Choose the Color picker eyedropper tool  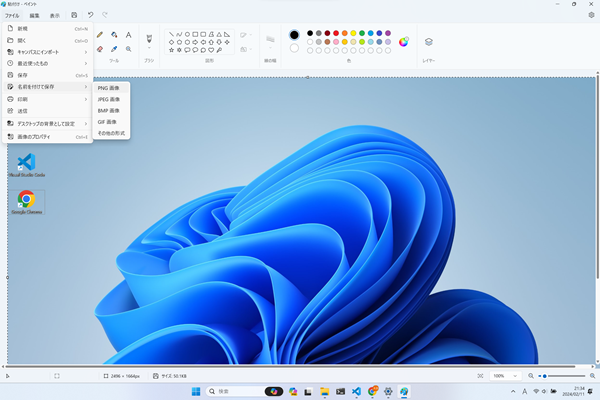click(x=113, y=48)
